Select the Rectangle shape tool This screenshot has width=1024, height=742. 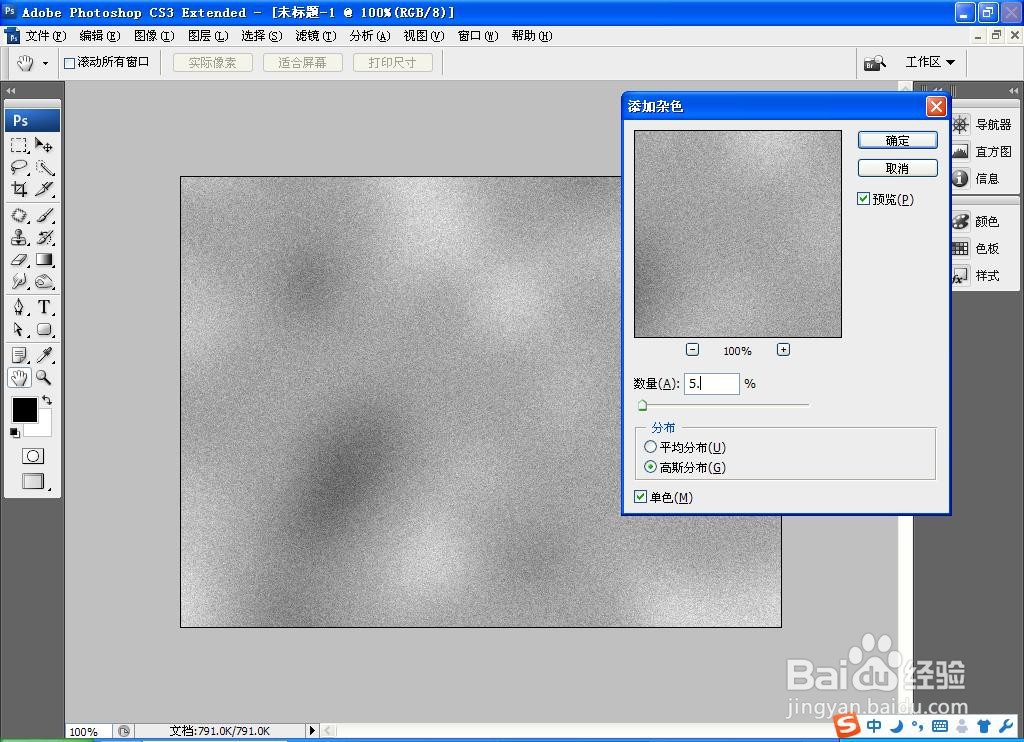[44, 329]
